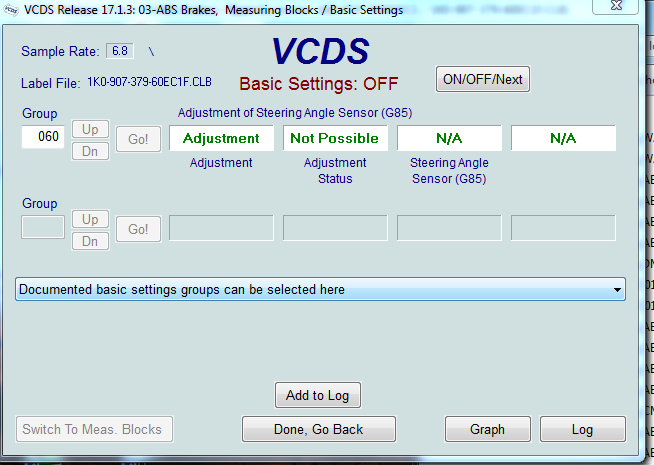Click the N/A field above Steering Angle Sensor

click(x=449, y=138)
